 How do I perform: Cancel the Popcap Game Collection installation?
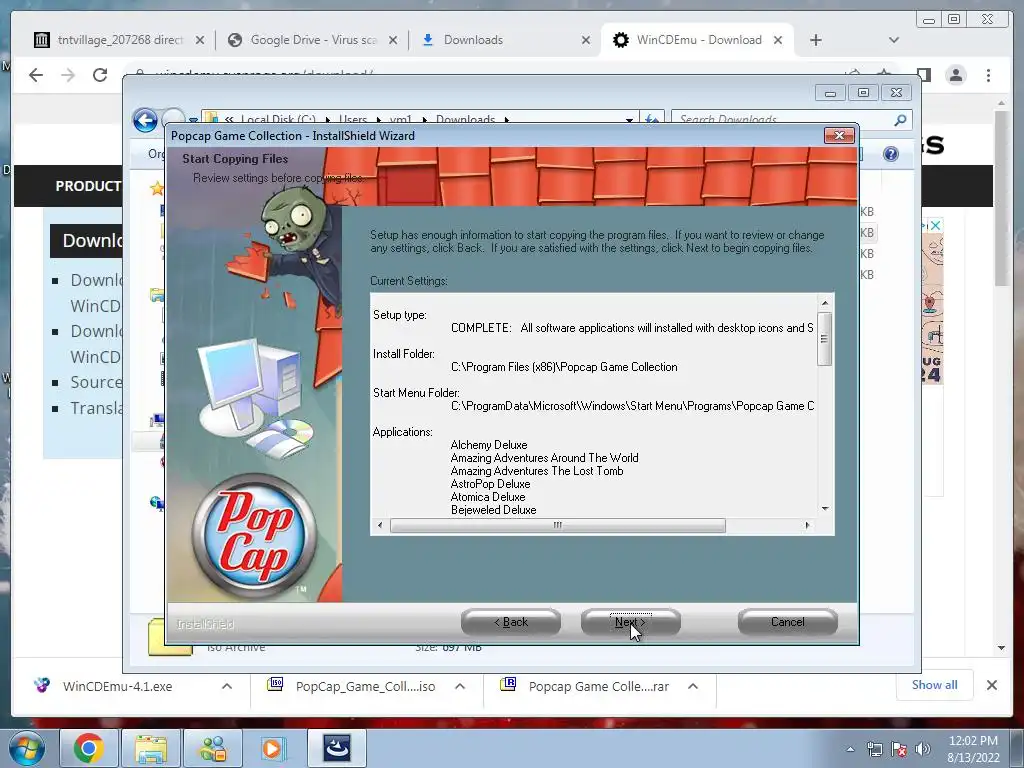[788, 622]
